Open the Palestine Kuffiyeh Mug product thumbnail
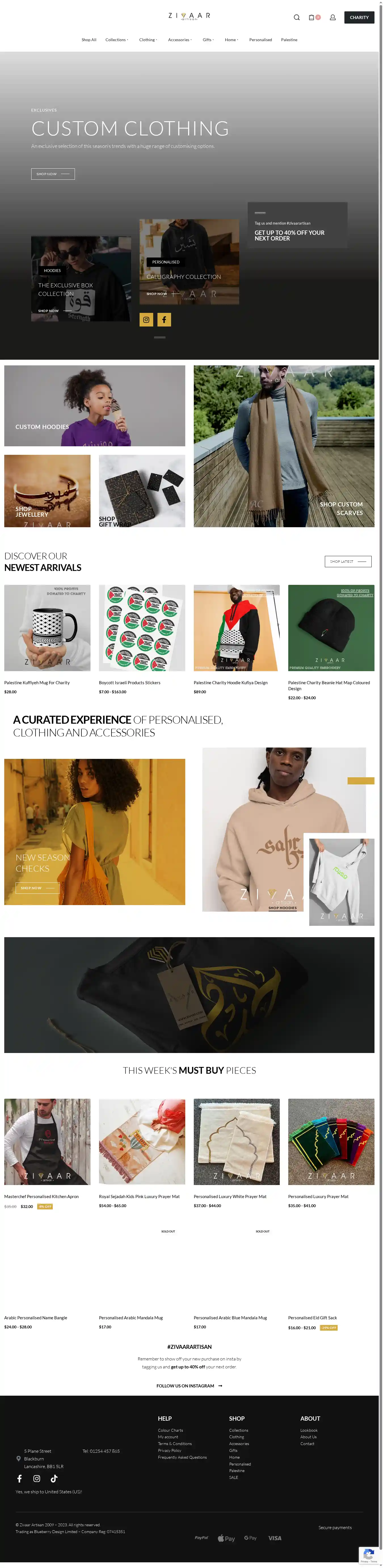383x1568 pixels. pyautogui.click(x=47, y=627)
